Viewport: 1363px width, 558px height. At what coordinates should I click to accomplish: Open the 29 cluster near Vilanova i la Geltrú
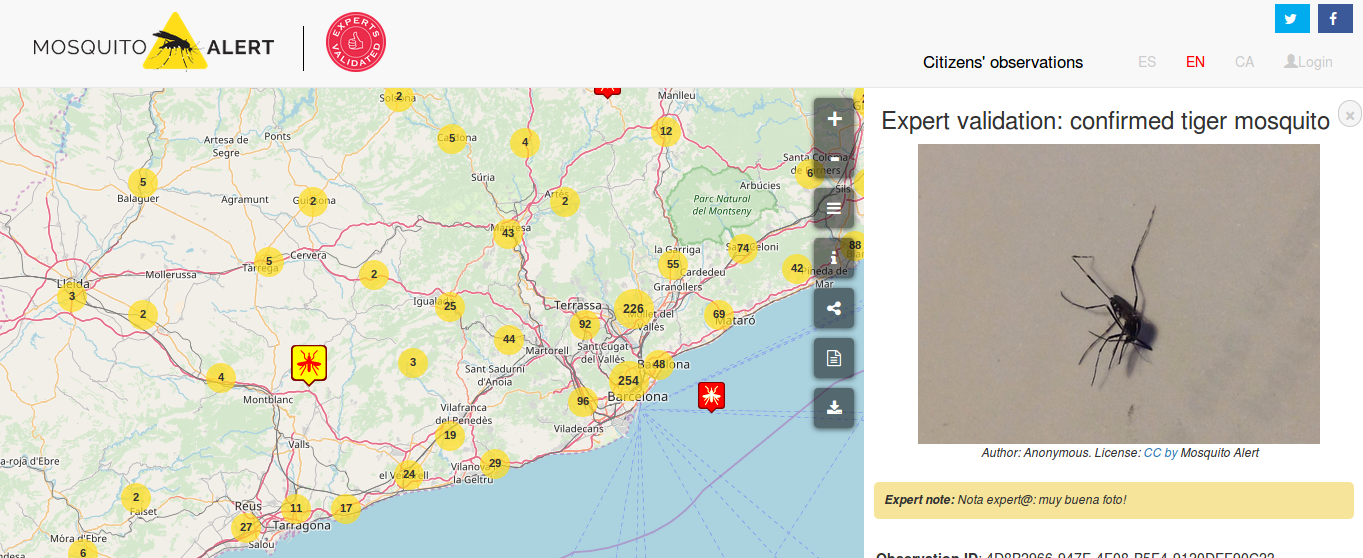click(494, 462)
